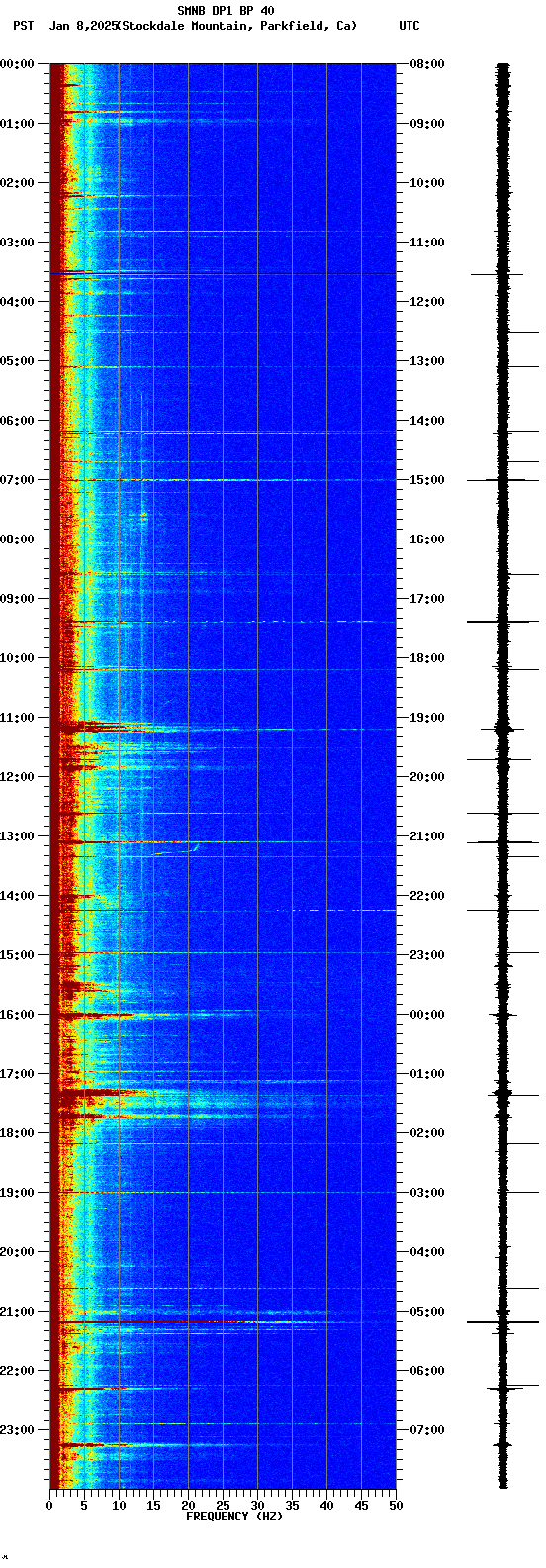Click the "UTC" label in the header
Viewport: 546px width, 1568px height.
409,26
